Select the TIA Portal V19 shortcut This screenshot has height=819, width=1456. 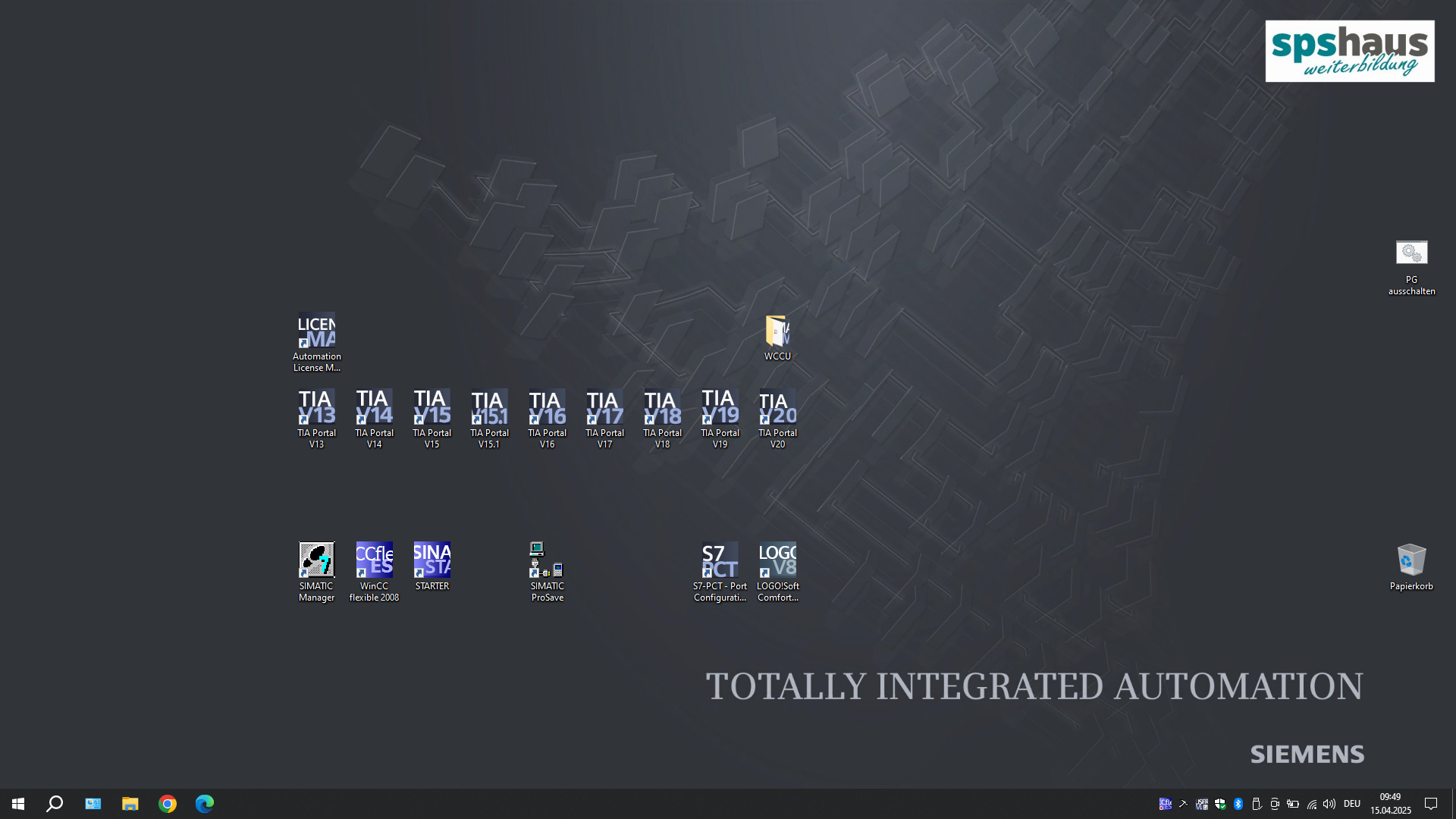point(720,419)
